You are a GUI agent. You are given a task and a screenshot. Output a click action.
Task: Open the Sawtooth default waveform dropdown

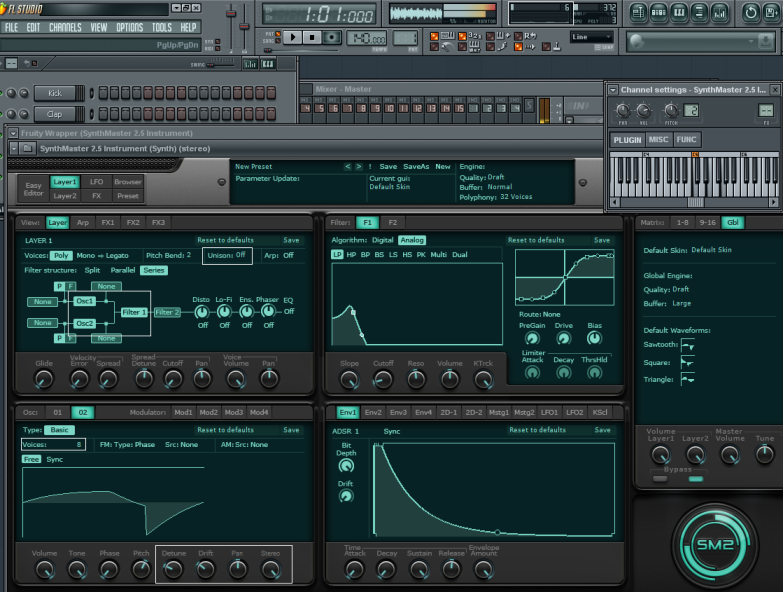click(688, 345)
